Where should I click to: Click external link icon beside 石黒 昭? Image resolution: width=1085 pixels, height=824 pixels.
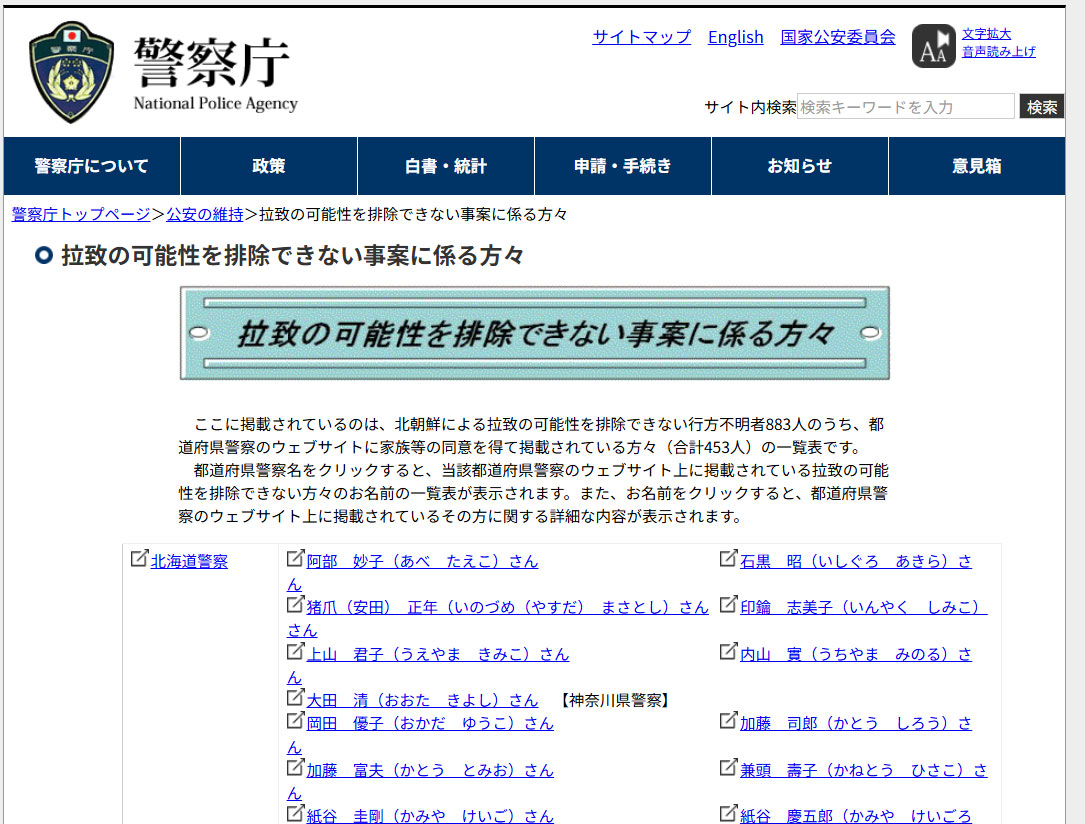[729, 559]
